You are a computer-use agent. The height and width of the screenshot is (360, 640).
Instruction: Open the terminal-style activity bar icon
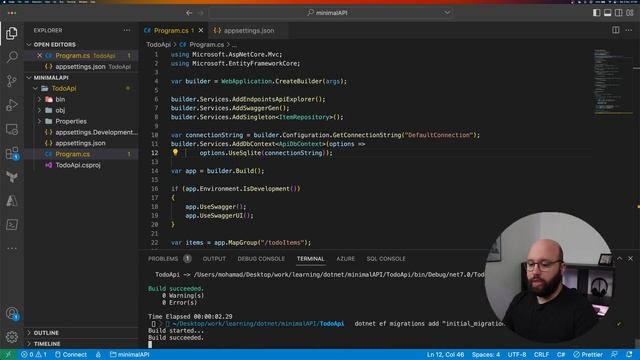(12, 224)
